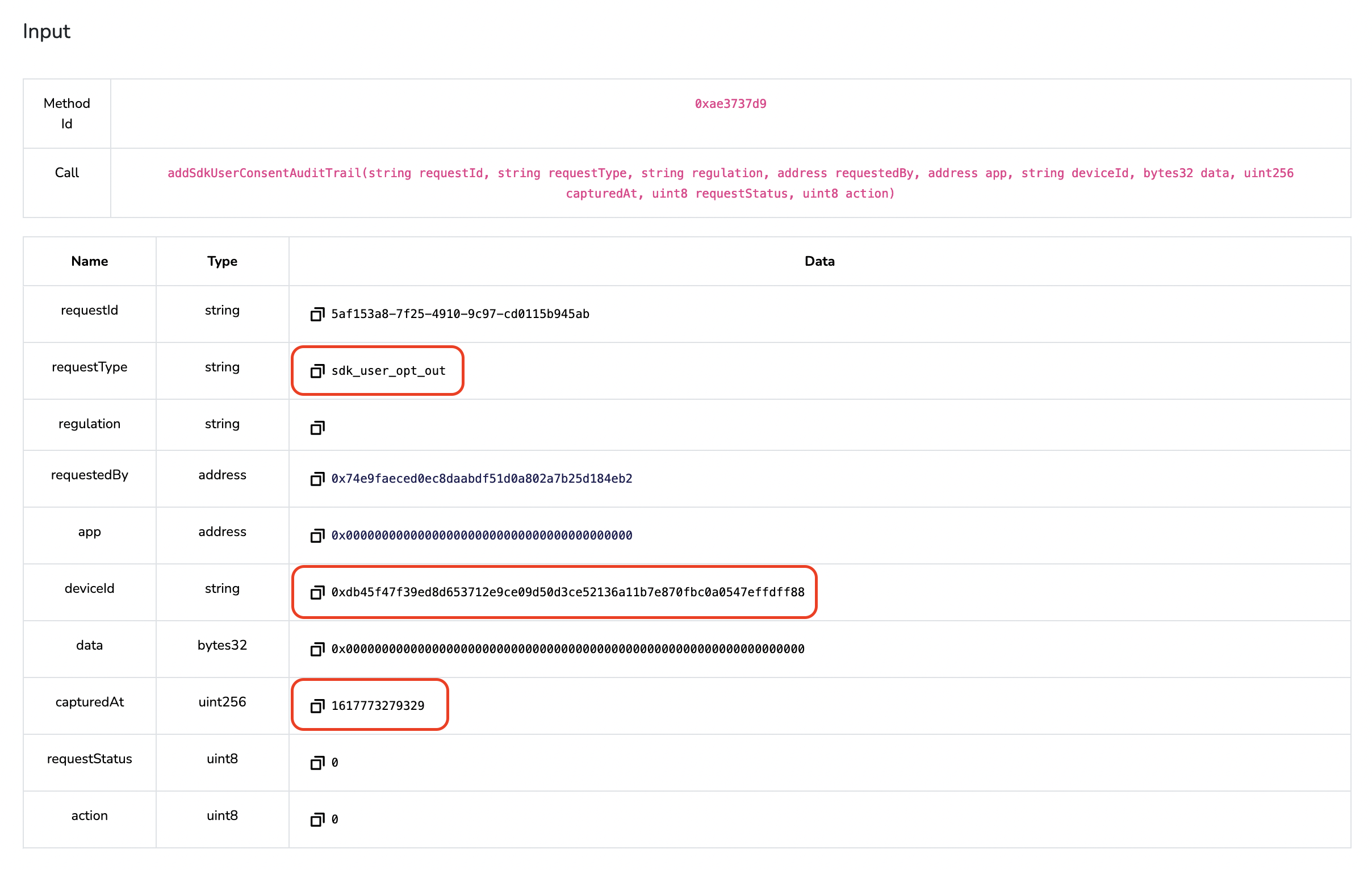Image resolution: width=1372 pixels, height=870 pixels.
Task: Select the sdk_user_opt_out text
Action: click(x=388, y=371)
